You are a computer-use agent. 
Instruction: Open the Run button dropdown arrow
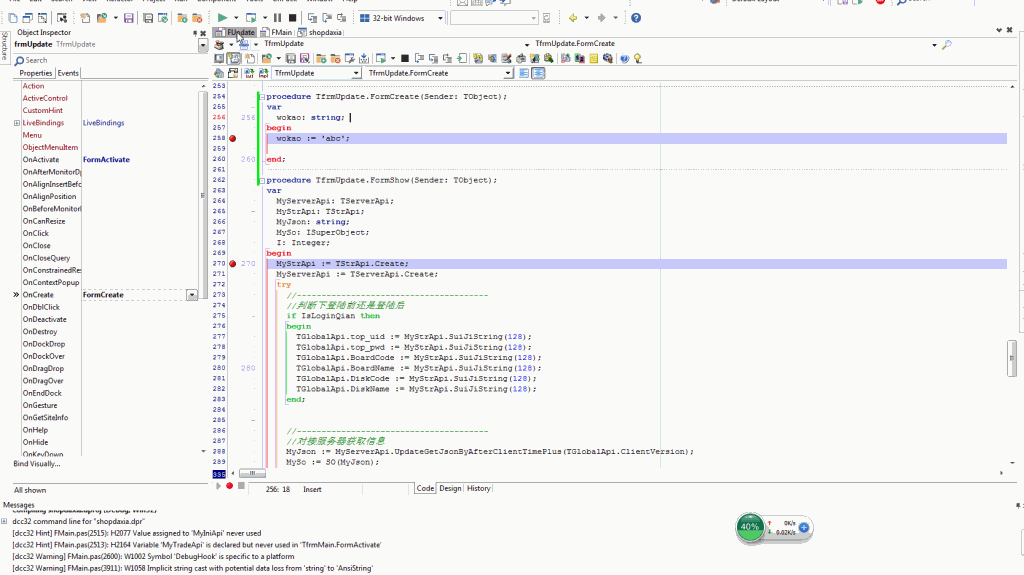coord(236,18)
